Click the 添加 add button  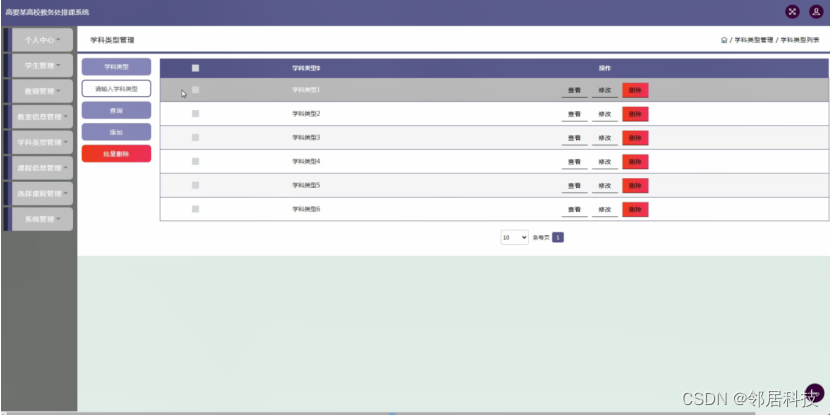[x=116, y=132]
